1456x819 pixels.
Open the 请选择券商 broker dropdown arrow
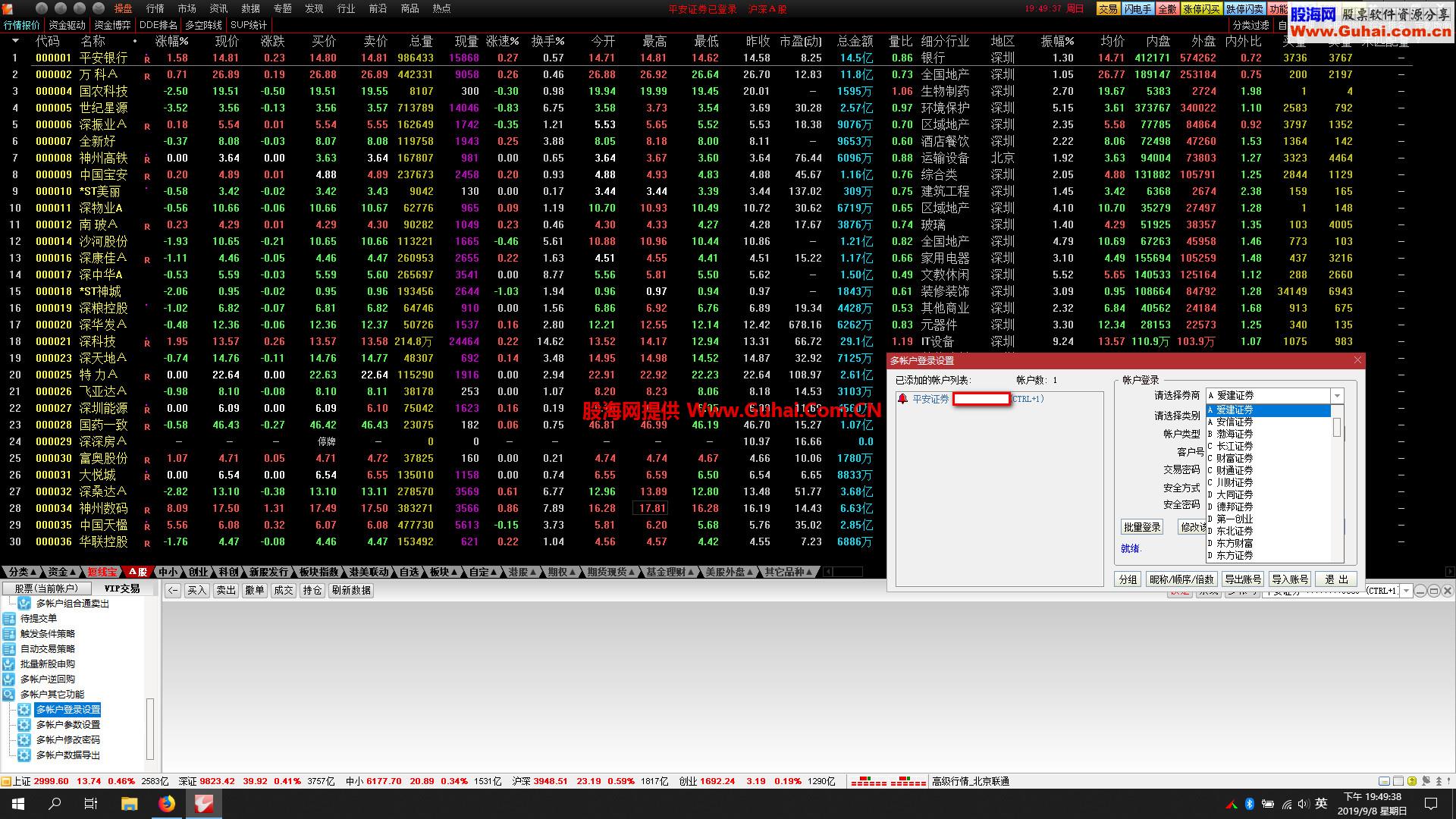point(1337,396)
